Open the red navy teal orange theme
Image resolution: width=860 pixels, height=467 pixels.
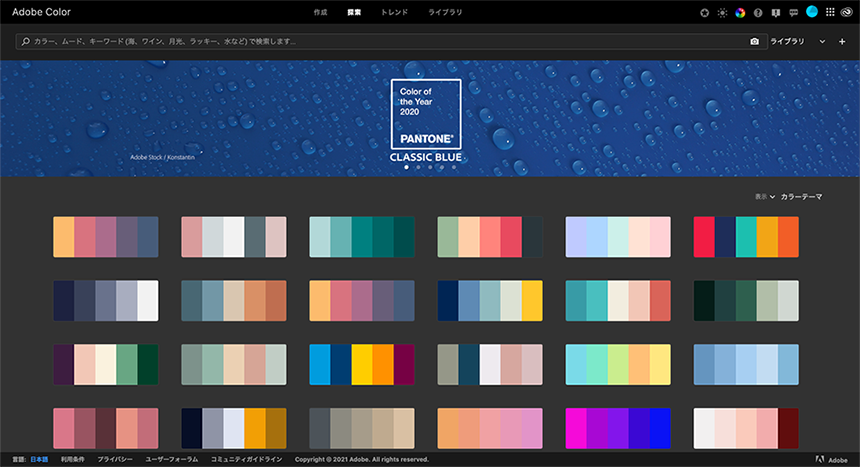tap(746, 237)
